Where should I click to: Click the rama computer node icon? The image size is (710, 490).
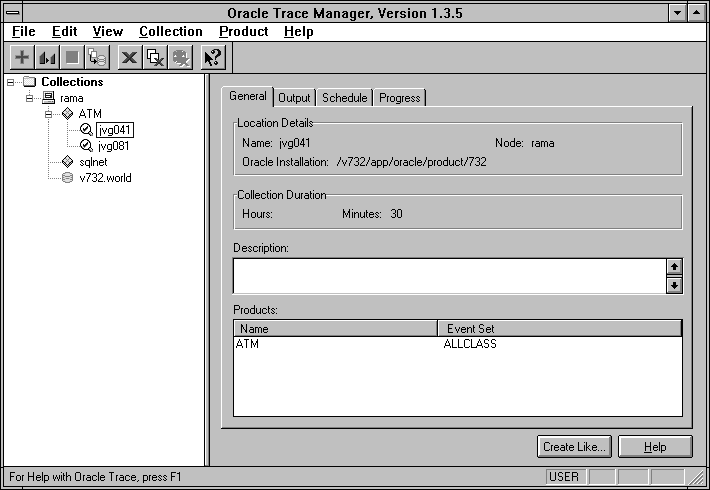[x=48, y=98]
